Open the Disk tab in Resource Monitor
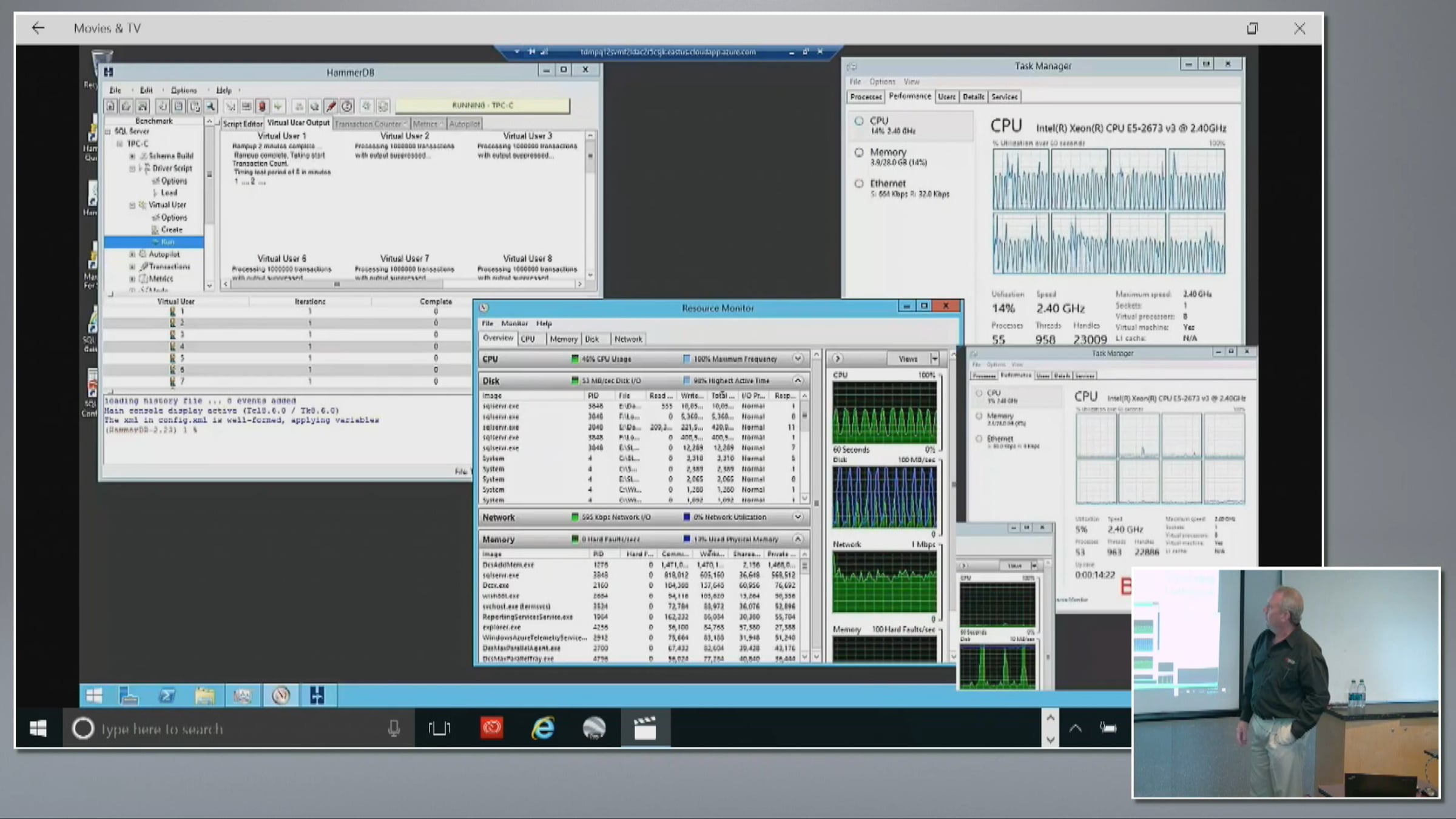This screenshot has height=819, width=1456. 592,339
